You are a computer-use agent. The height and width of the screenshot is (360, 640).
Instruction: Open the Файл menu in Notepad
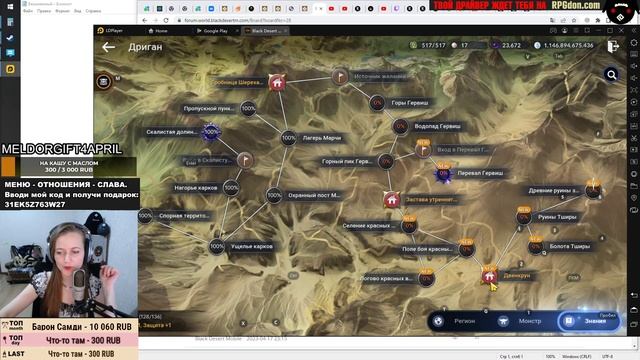point(28,11)
